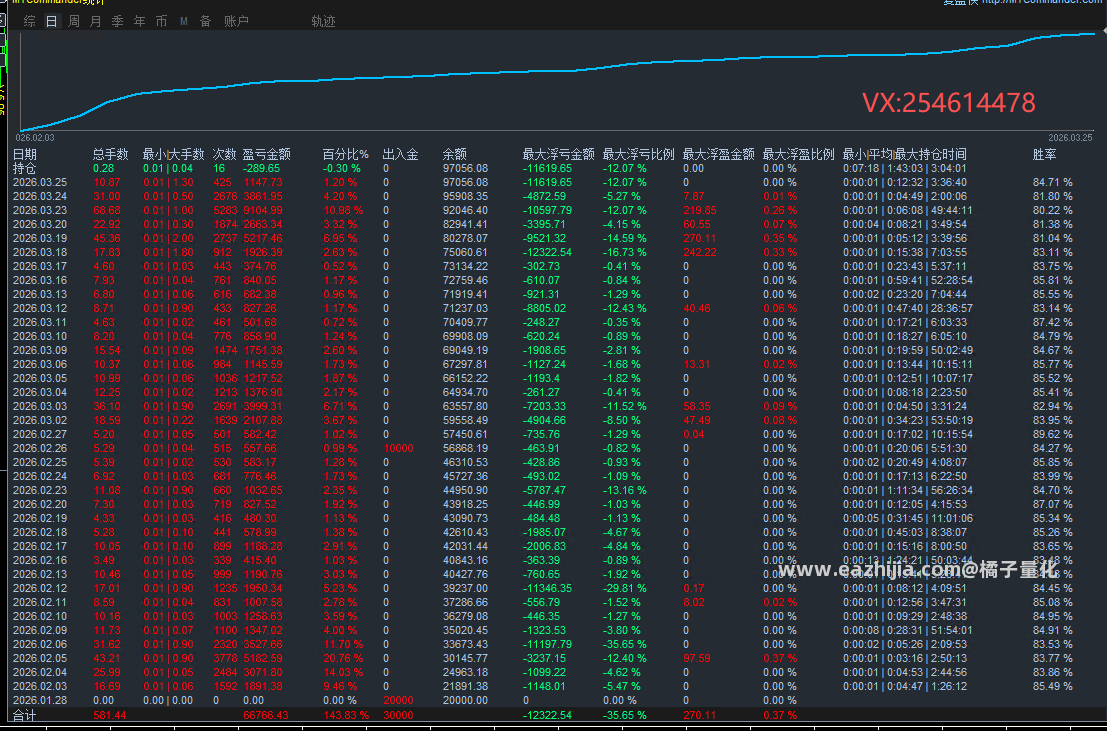Switch to the 年 yearly tab
This screenshot has height=731, width=1107.
139,21
